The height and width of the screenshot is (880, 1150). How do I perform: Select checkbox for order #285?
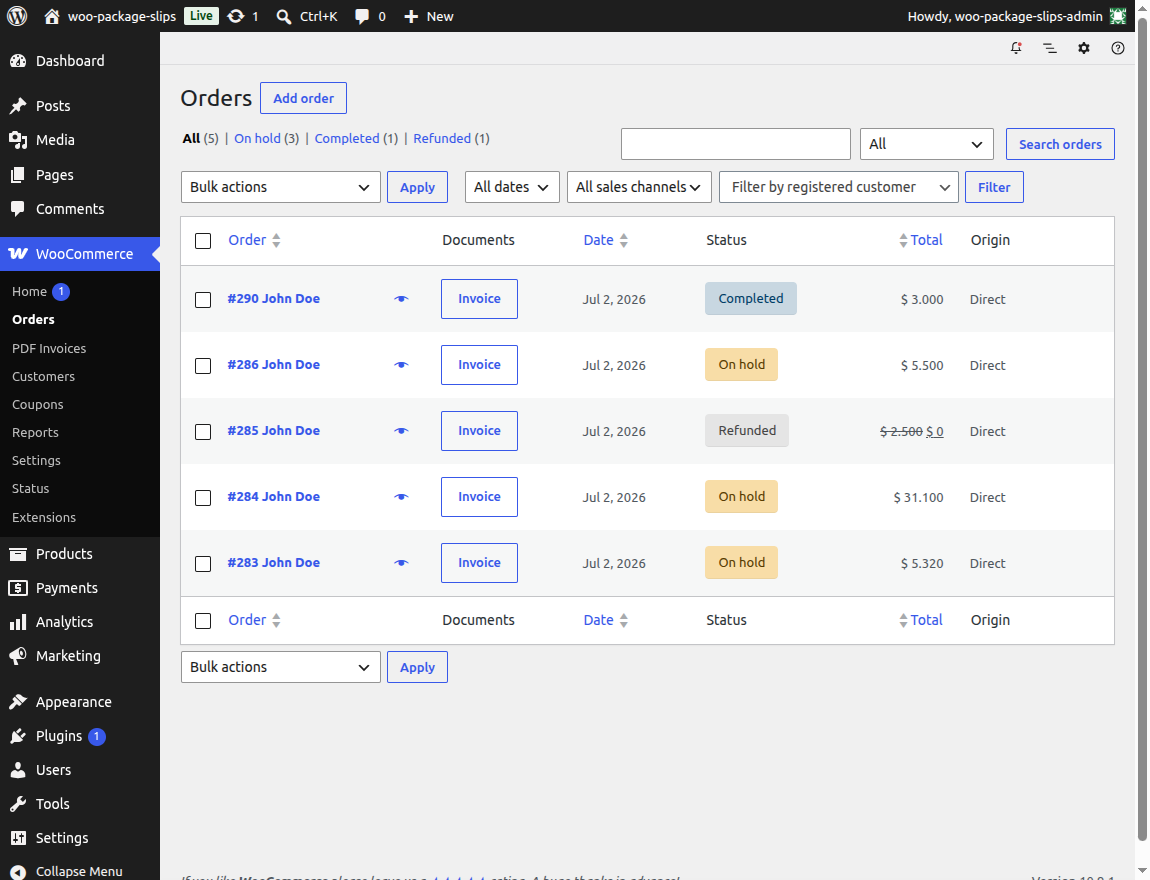(x=203, y=431)
